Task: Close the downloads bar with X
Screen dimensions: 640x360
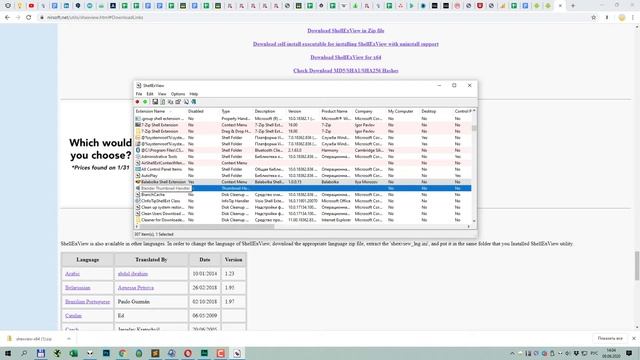Action: tap(633, 338)
